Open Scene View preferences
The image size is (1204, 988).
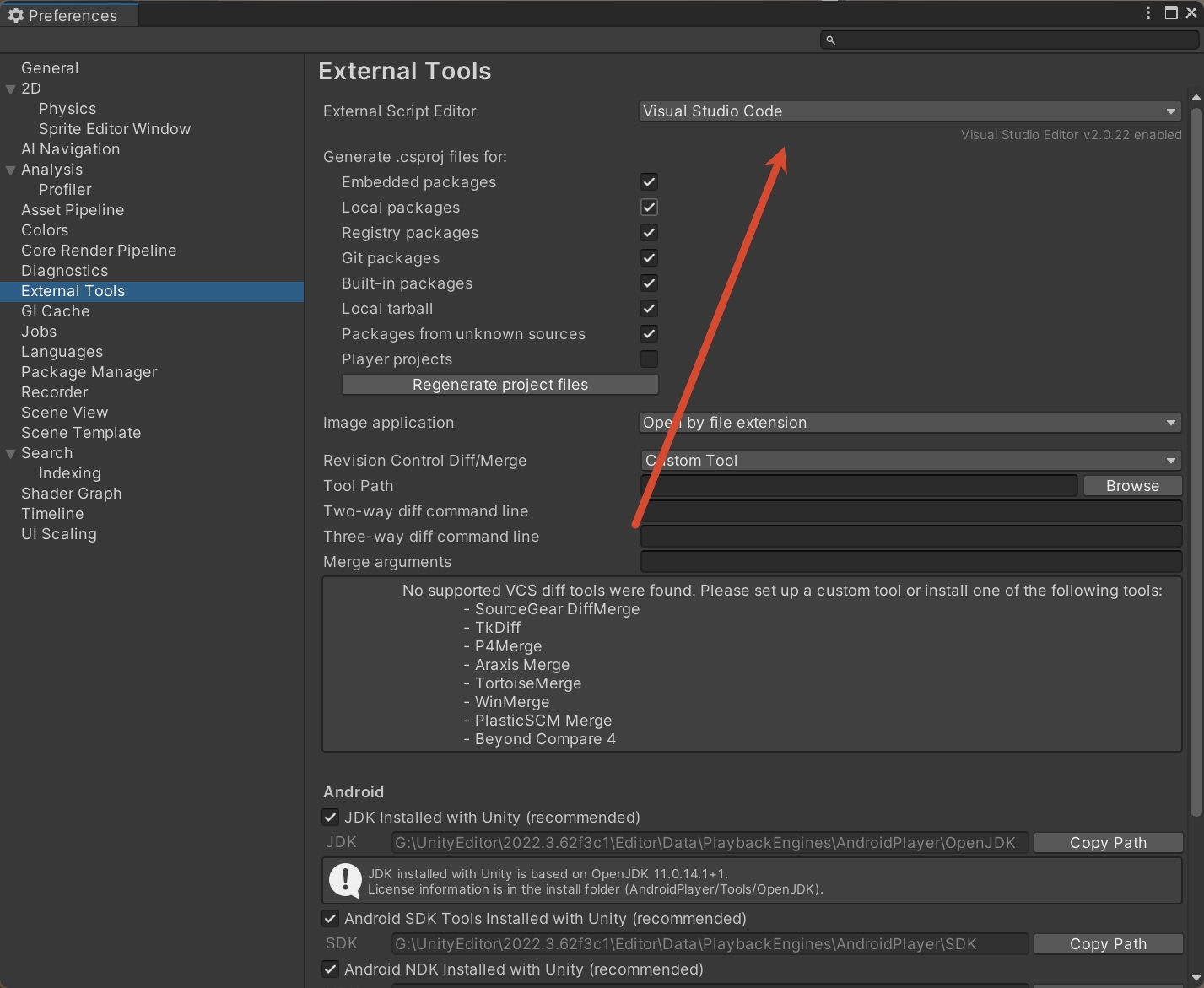click(x=65, y=413)
